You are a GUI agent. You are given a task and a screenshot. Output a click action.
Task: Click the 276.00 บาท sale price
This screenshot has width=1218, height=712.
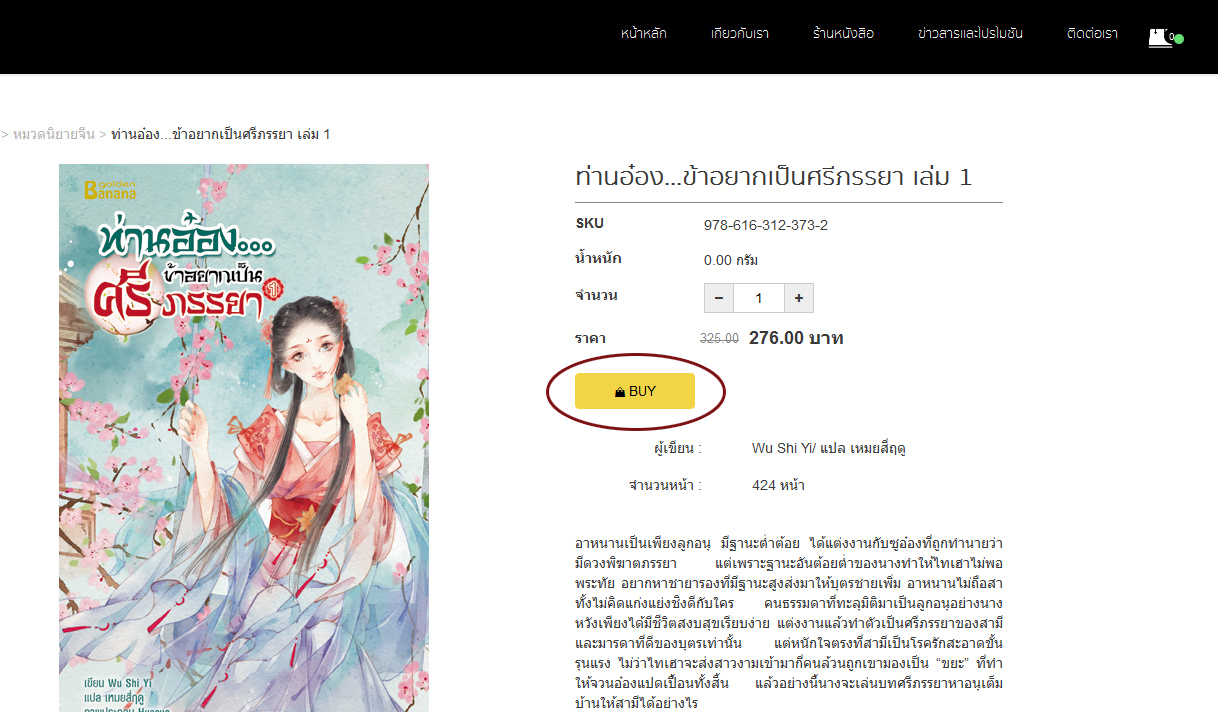click(x=796, y=338)
